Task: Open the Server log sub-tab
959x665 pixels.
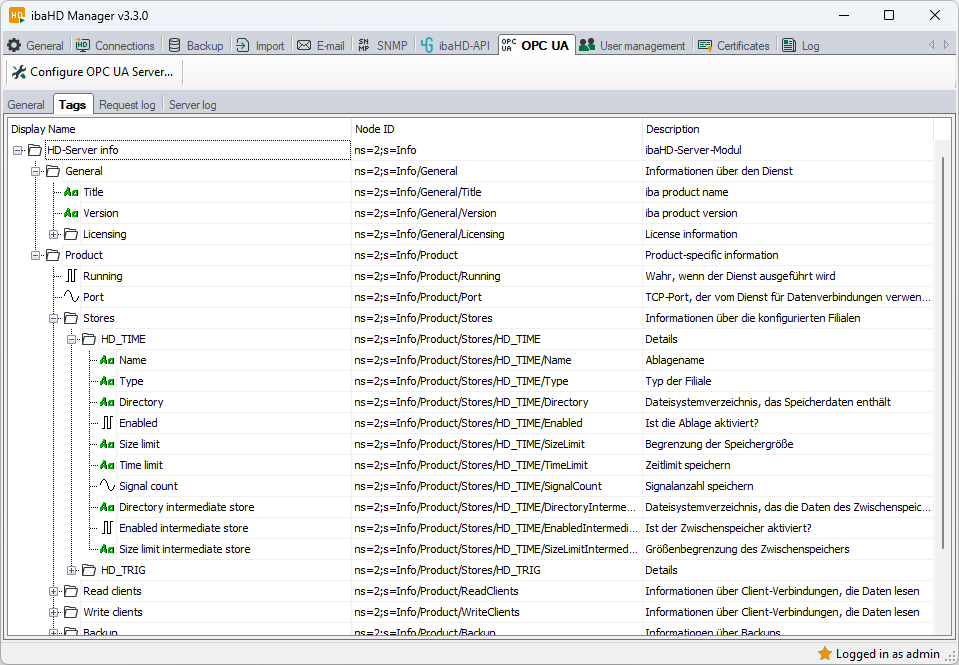Action: [192, 105]
